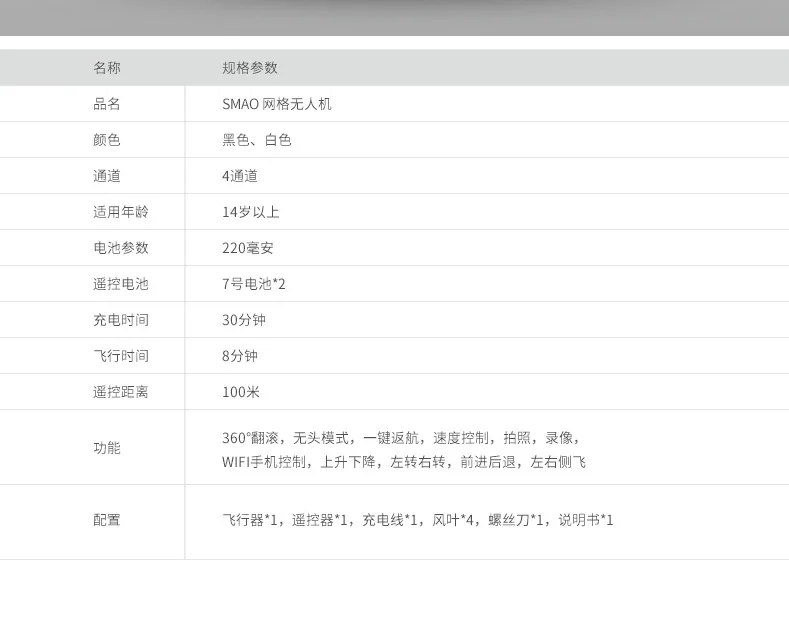The width and height of the screenshot is (789, 644).
Task: Click the 飞行时间 row label
Action: tap(121, 356)
